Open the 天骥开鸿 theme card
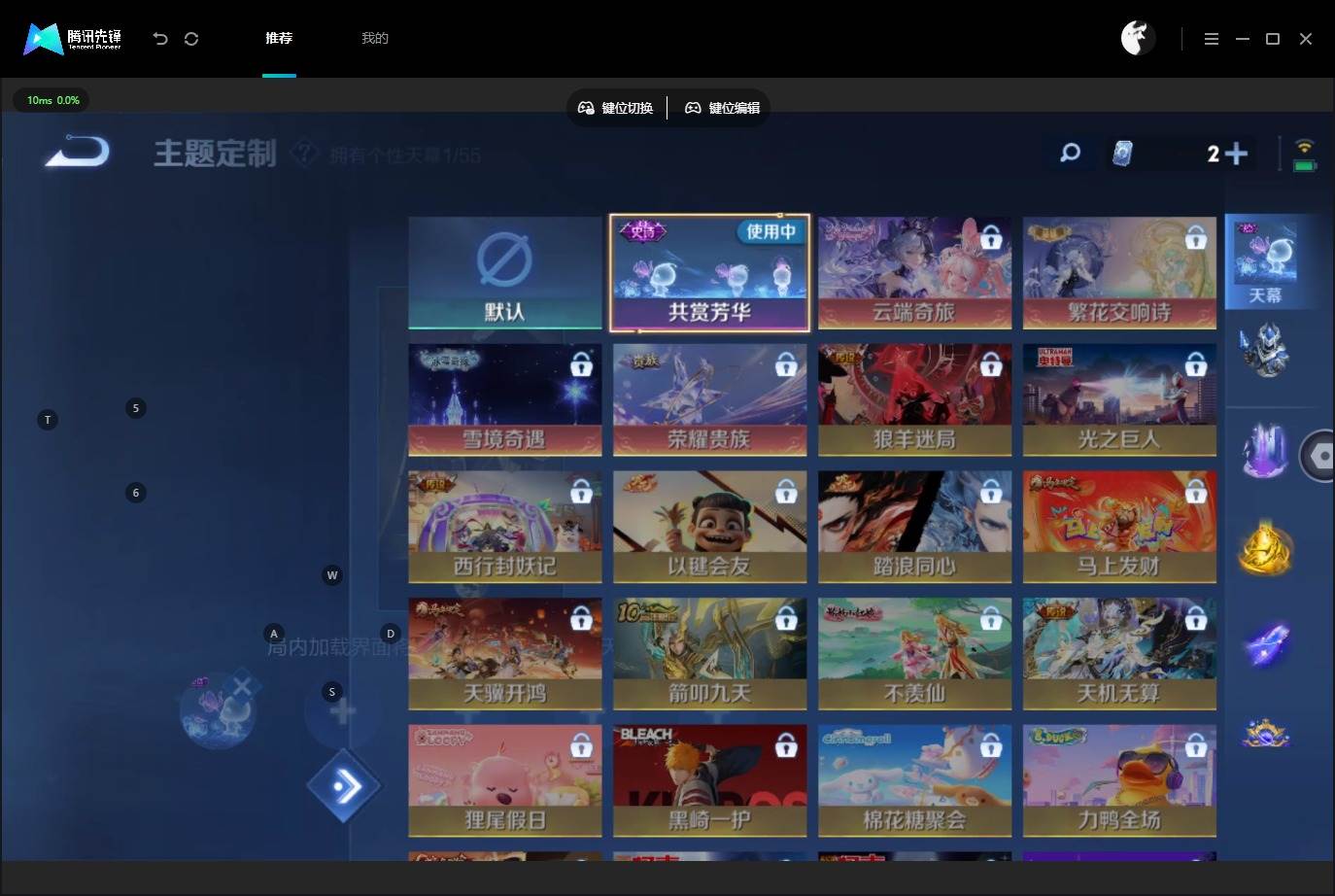1335x896 pixels. tap(505, 654)
